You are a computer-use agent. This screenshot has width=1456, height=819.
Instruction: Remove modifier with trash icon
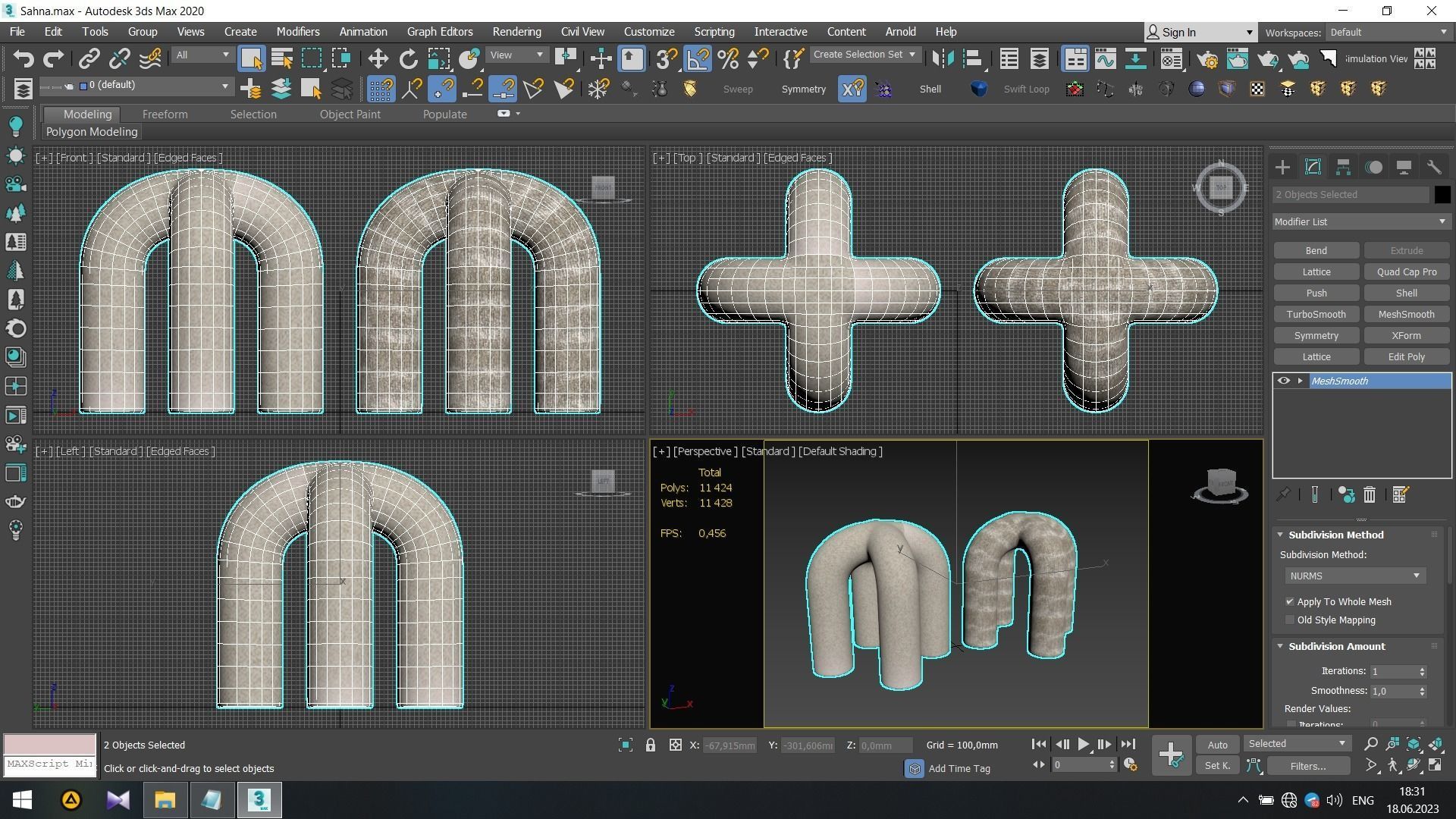pyautogui.click(x=1370, y=495)
